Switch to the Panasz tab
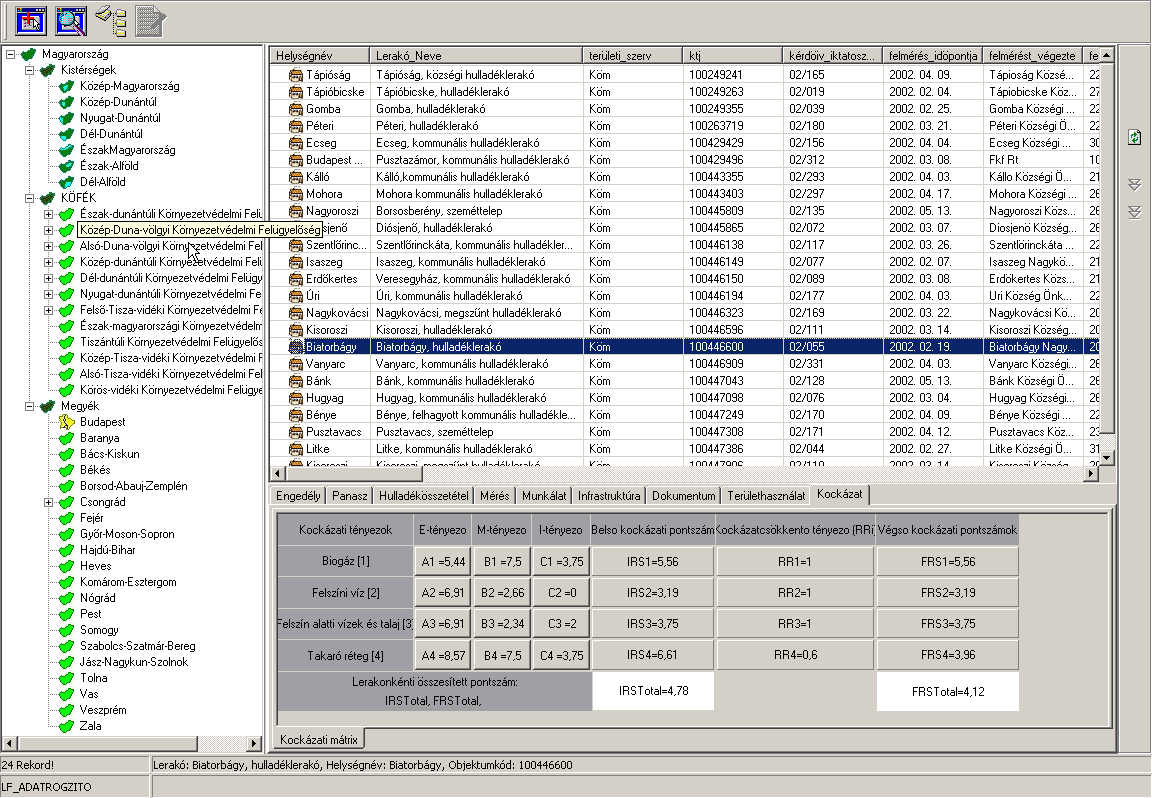 click(350, 496)
